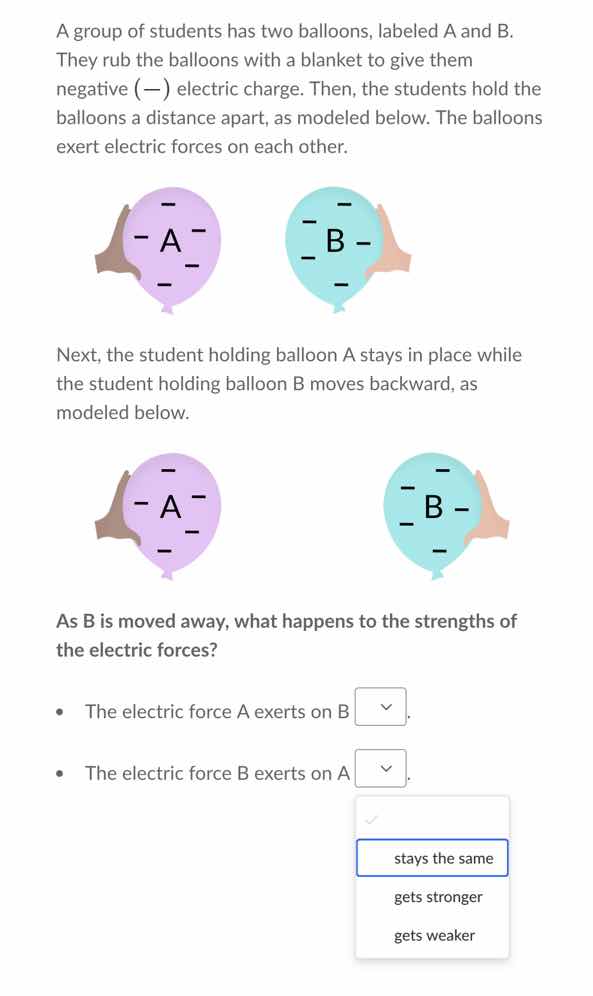The image size is (593, 996).
Task: Click balloon B in the top illustration
Action: [x=335, y=243]
